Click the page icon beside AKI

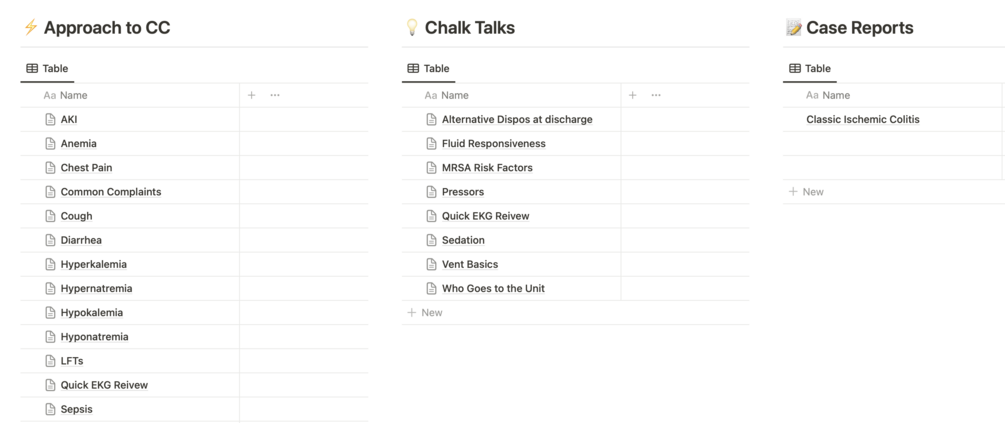coord(50,119)
